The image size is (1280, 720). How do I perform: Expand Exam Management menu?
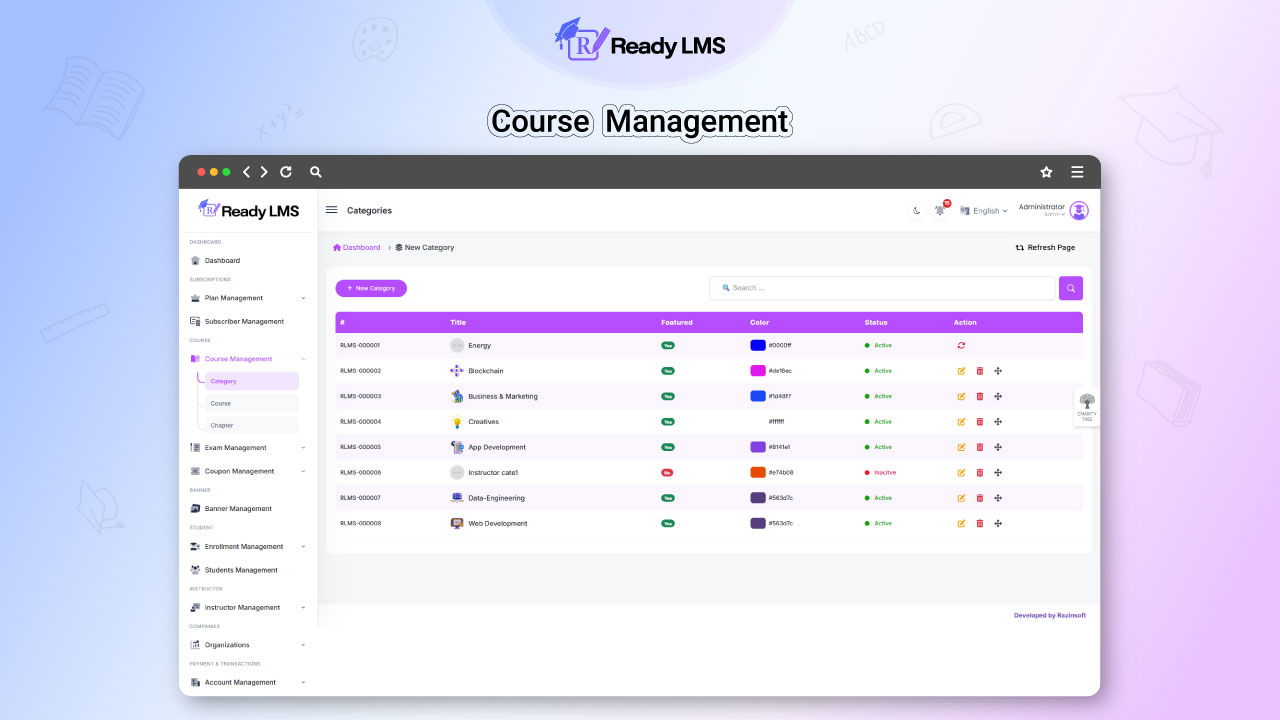(x=248, y=448)
